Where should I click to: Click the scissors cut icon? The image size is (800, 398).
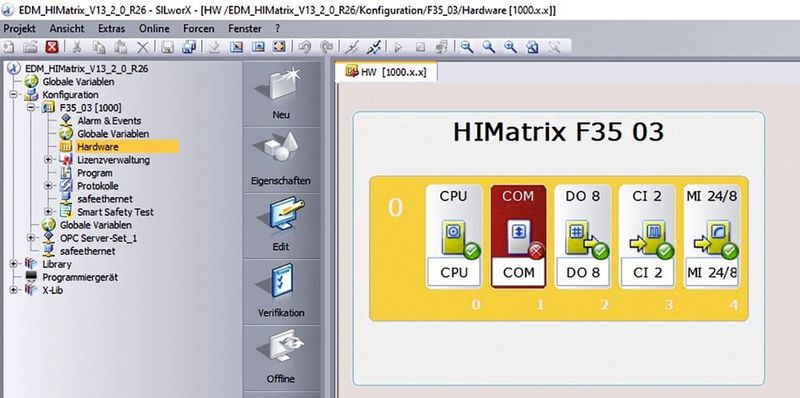pyautogui.click(x=77, y=47)
